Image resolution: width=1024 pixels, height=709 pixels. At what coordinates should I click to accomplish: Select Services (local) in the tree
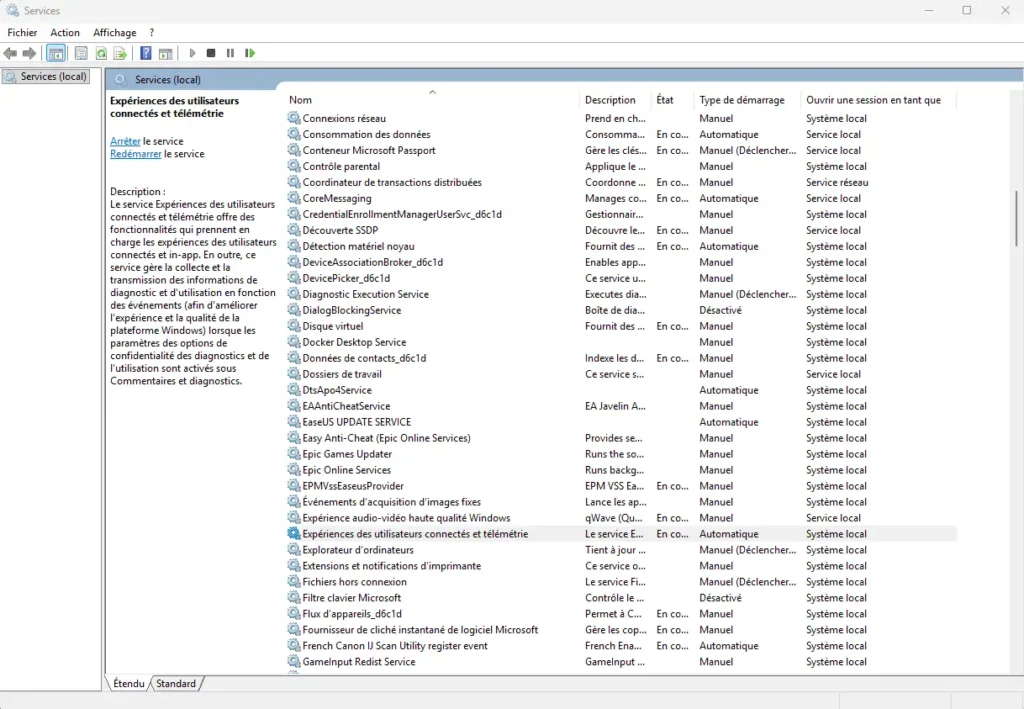coord(46,75)
